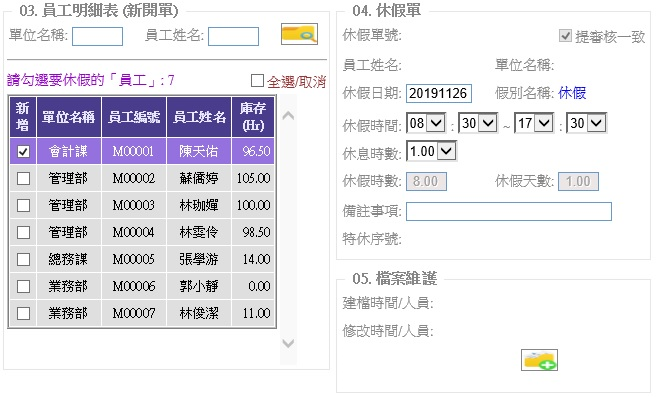Tick the checkbox for 郭小靜
Screen dimensions: 656x397
(x=23, y=287)
